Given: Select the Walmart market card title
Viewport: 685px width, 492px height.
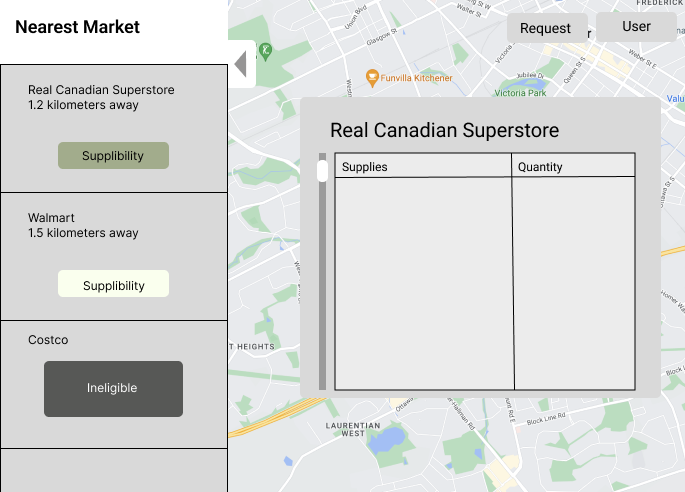Looking at the screenshot, I should 51,218.
